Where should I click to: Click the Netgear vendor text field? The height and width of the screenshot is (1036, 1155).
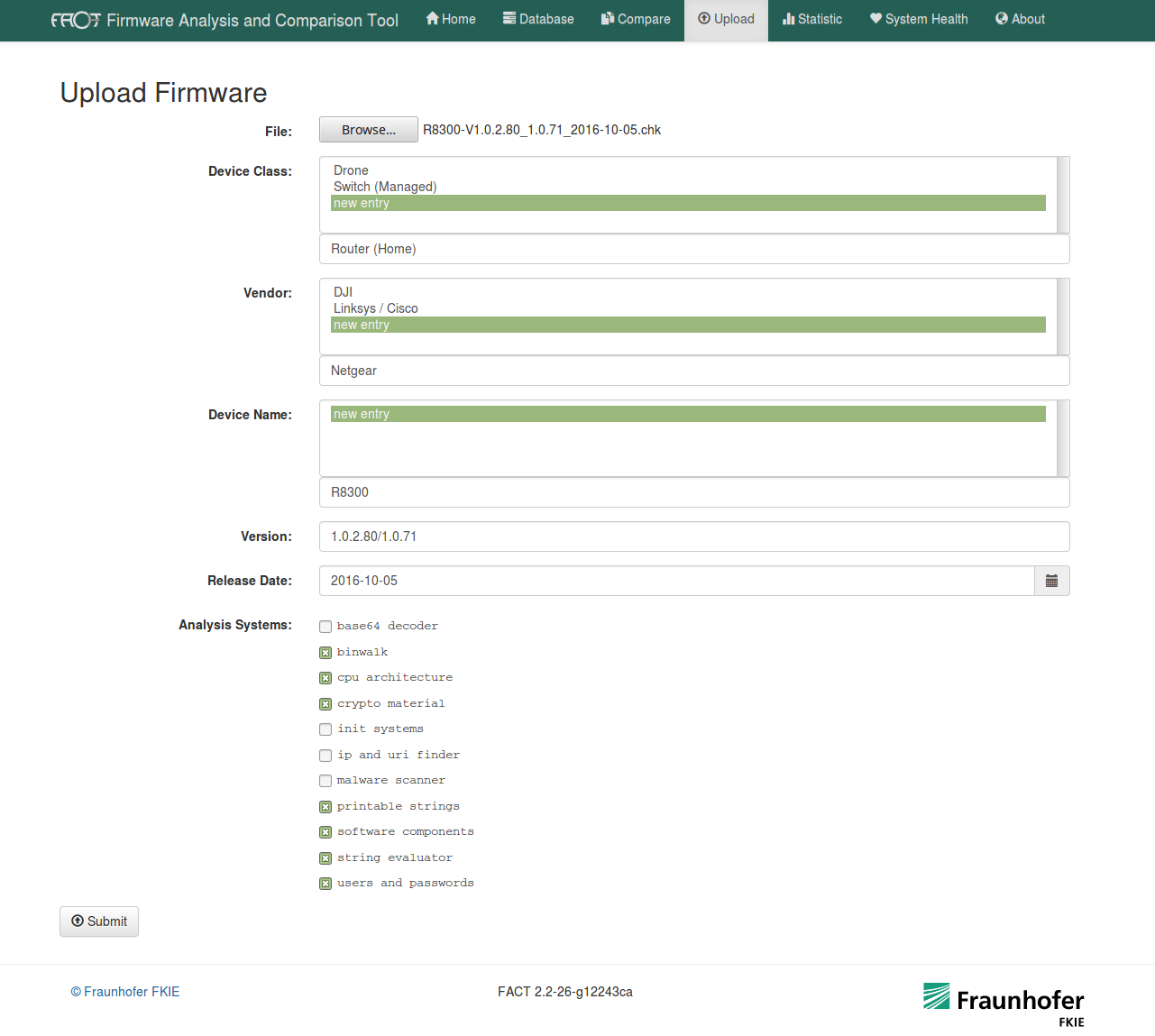click(694, 371)
